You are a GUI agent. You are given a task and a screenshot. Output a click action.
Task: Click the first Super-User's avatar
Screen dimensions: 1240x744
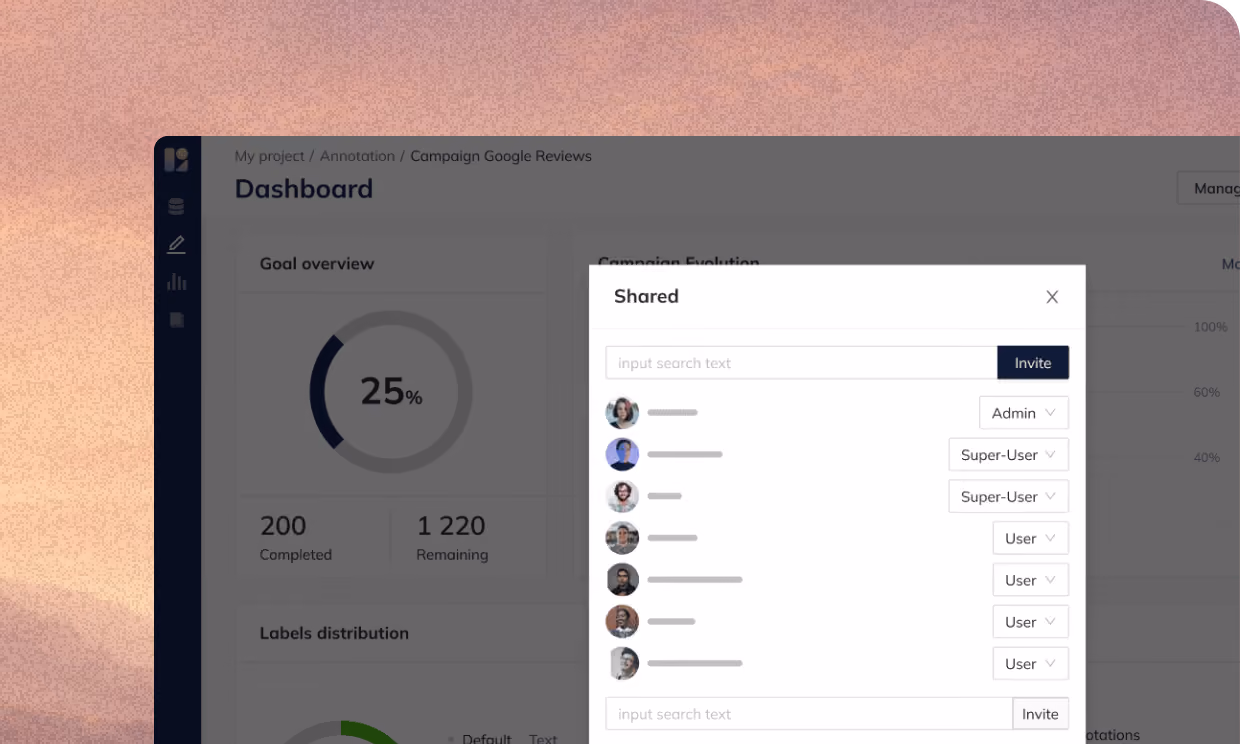pyautogui.click(x=622, y=454)
